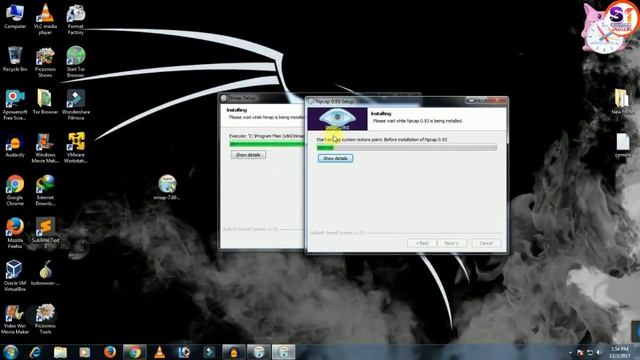This screenshot has height=360, width=640.
Task: Select the Sublime Text 3 desktop icon
Action: [45, 232]
